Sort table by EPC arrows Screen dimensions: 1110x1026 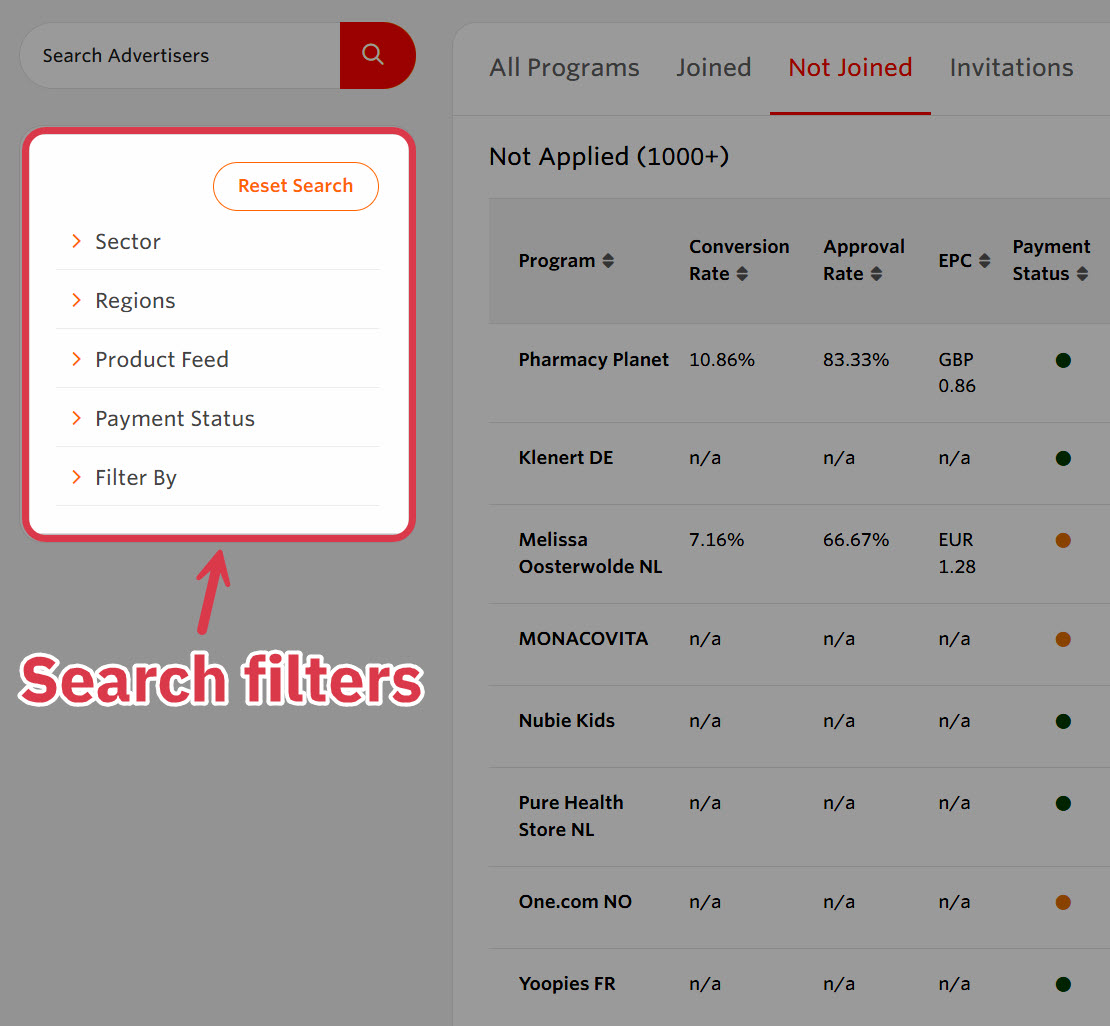[985, 261]
